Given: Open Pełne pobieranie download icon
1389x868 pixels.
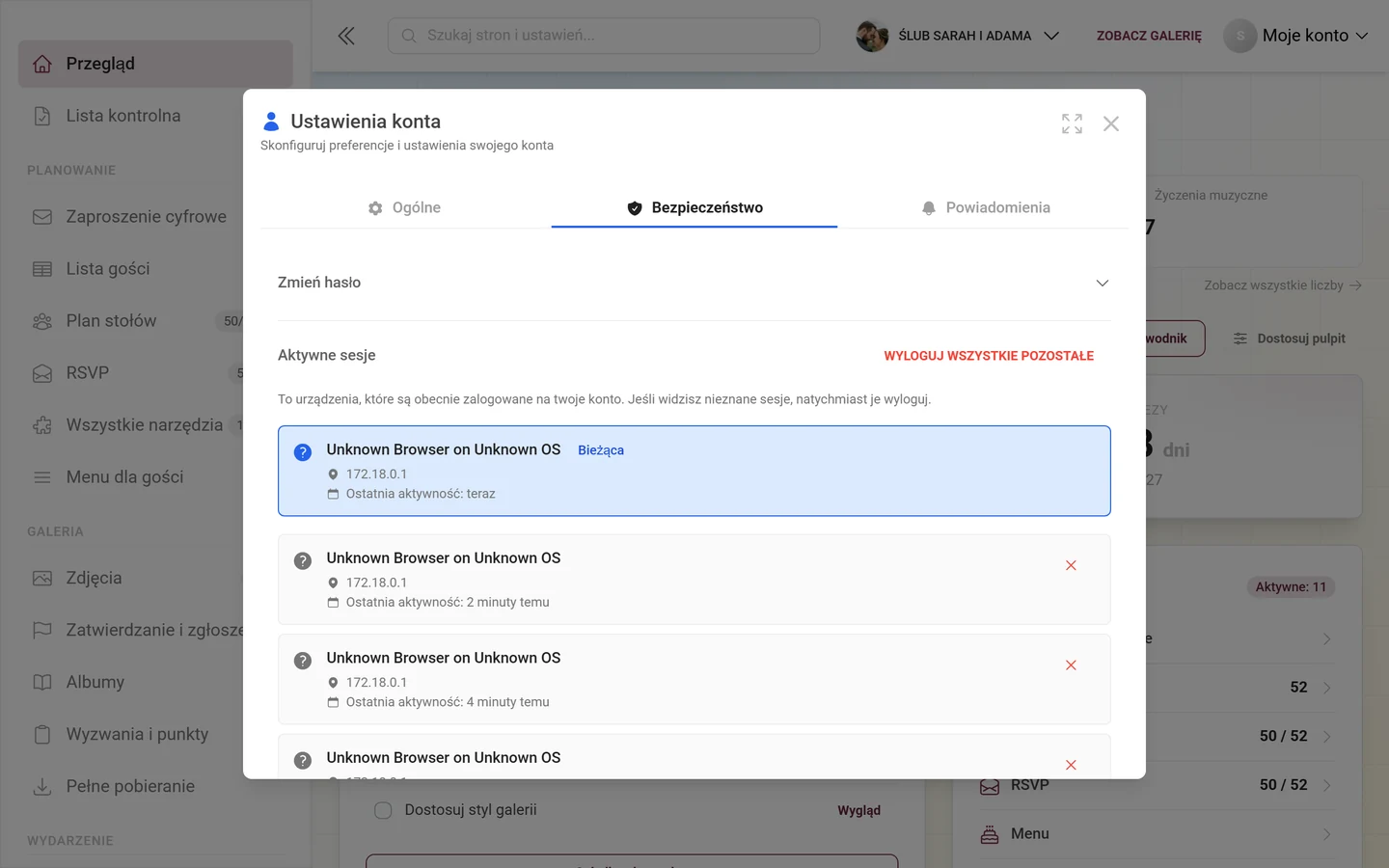Looking at the screenshot, I should click(x=42, y=787).
